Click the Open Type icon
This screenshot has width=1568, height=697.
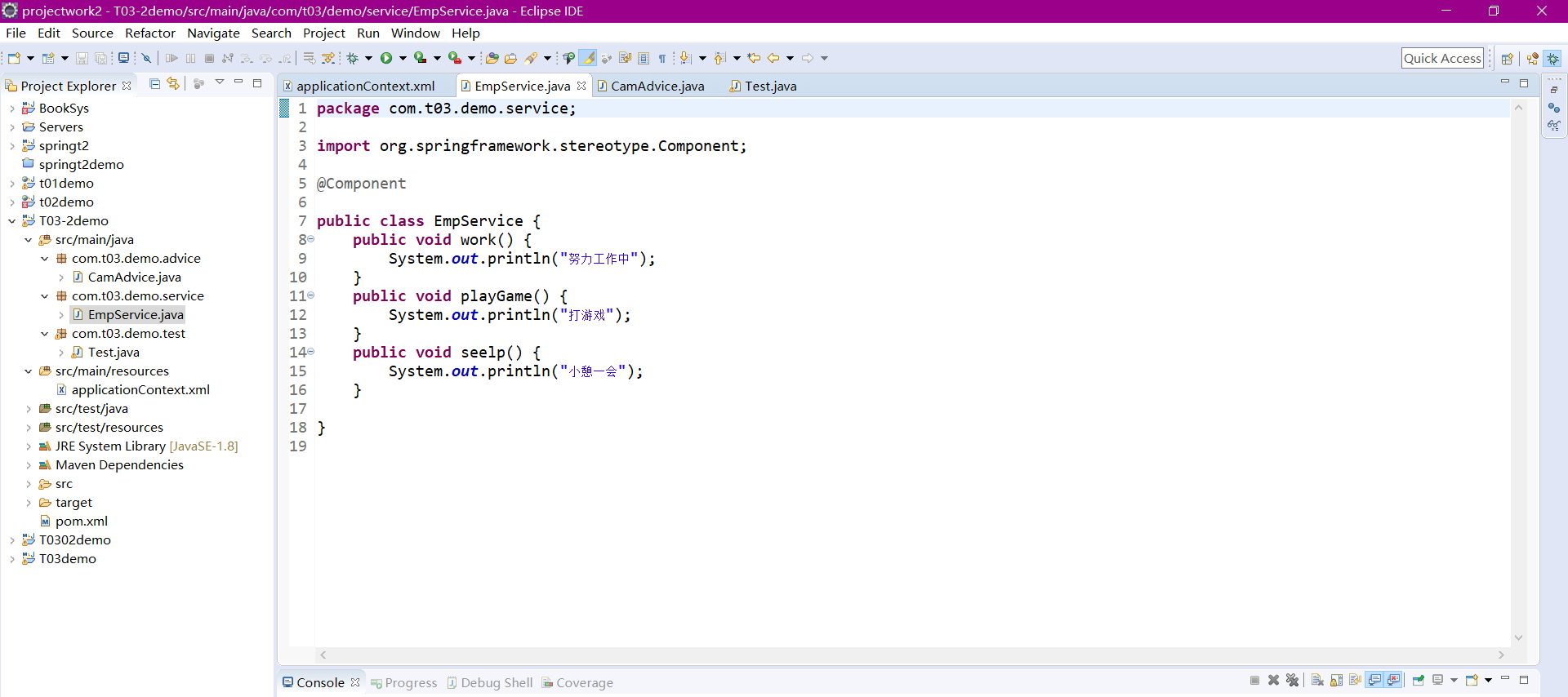(492, 58)
